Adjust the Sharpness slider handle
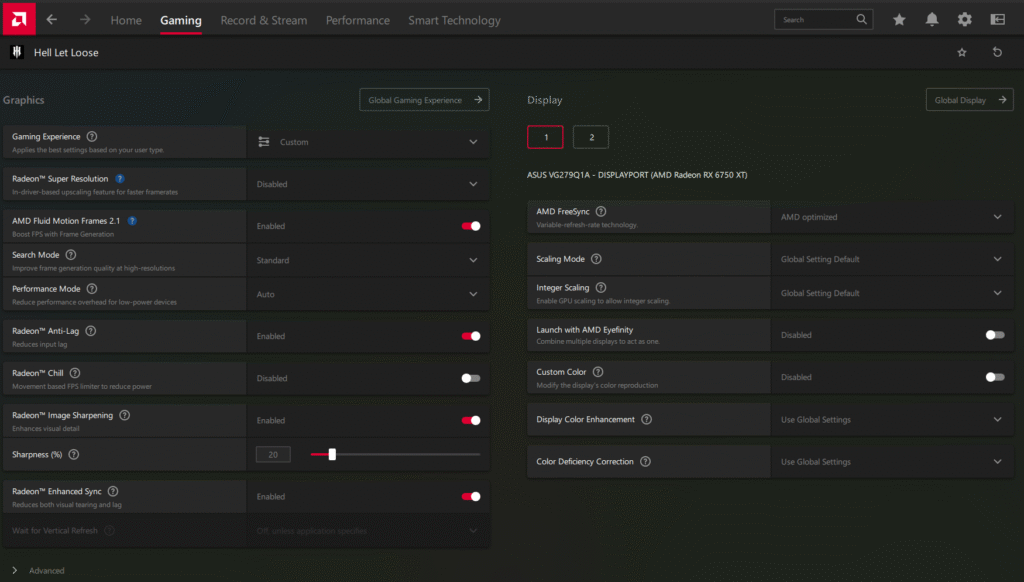 pos(332,455)
